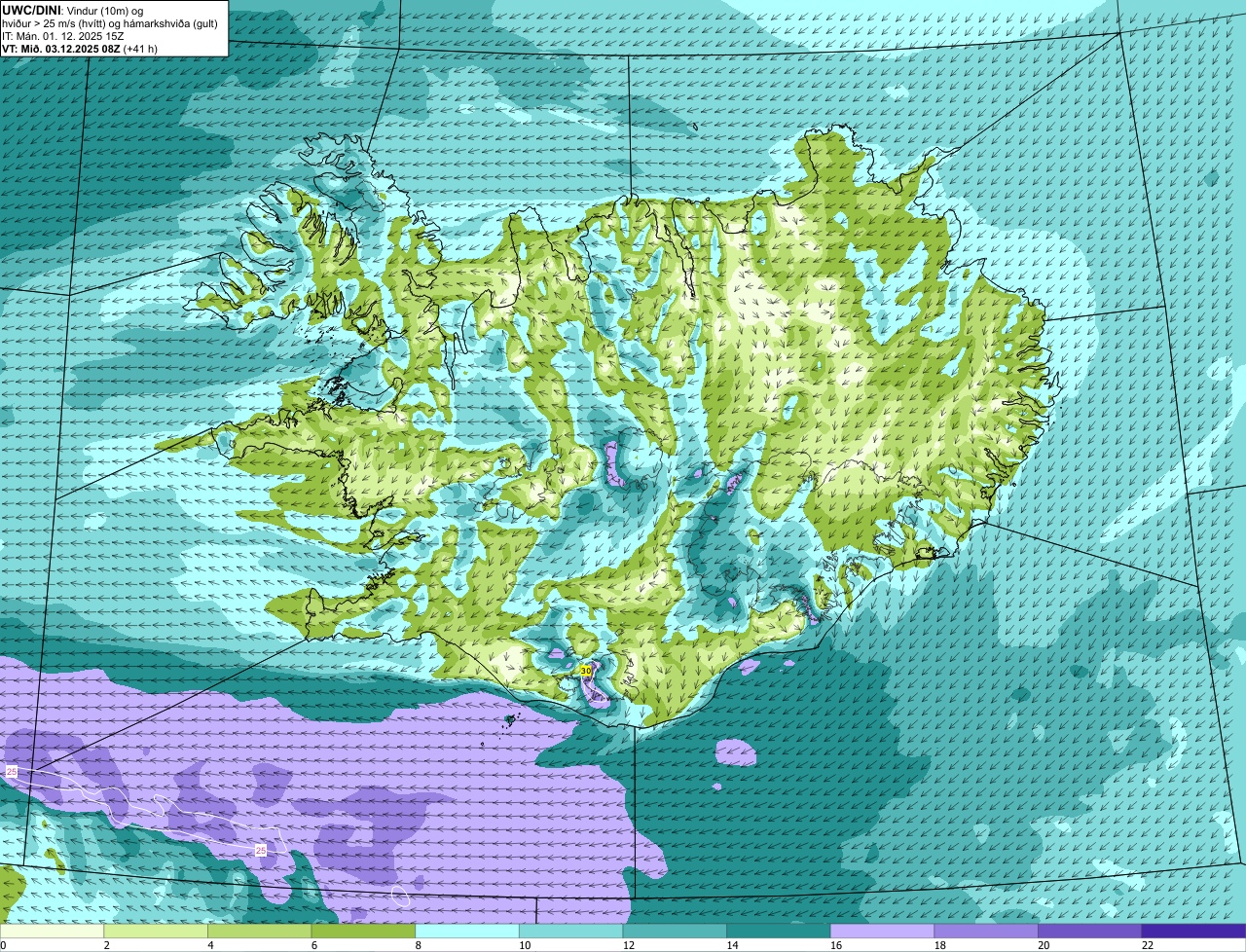Pick the 20–22 m/s violet legend swatch
Screen dimensions: 1246x952
[x=1090, y=932]
